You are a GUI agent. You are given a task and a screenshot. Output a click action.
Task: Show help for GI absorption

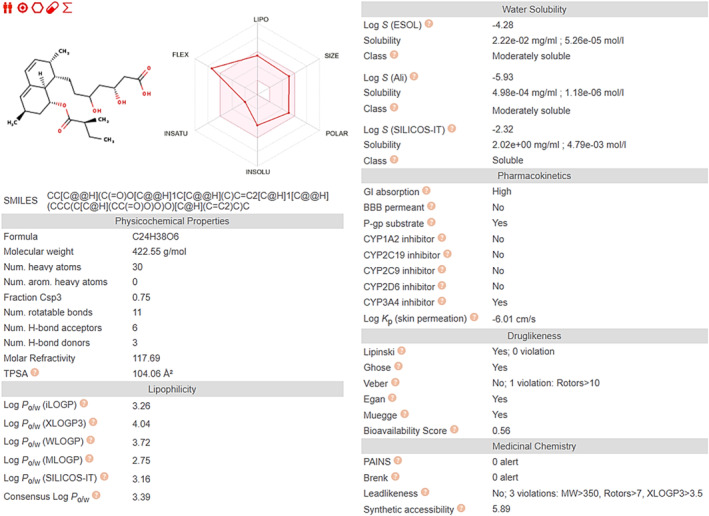426,190
